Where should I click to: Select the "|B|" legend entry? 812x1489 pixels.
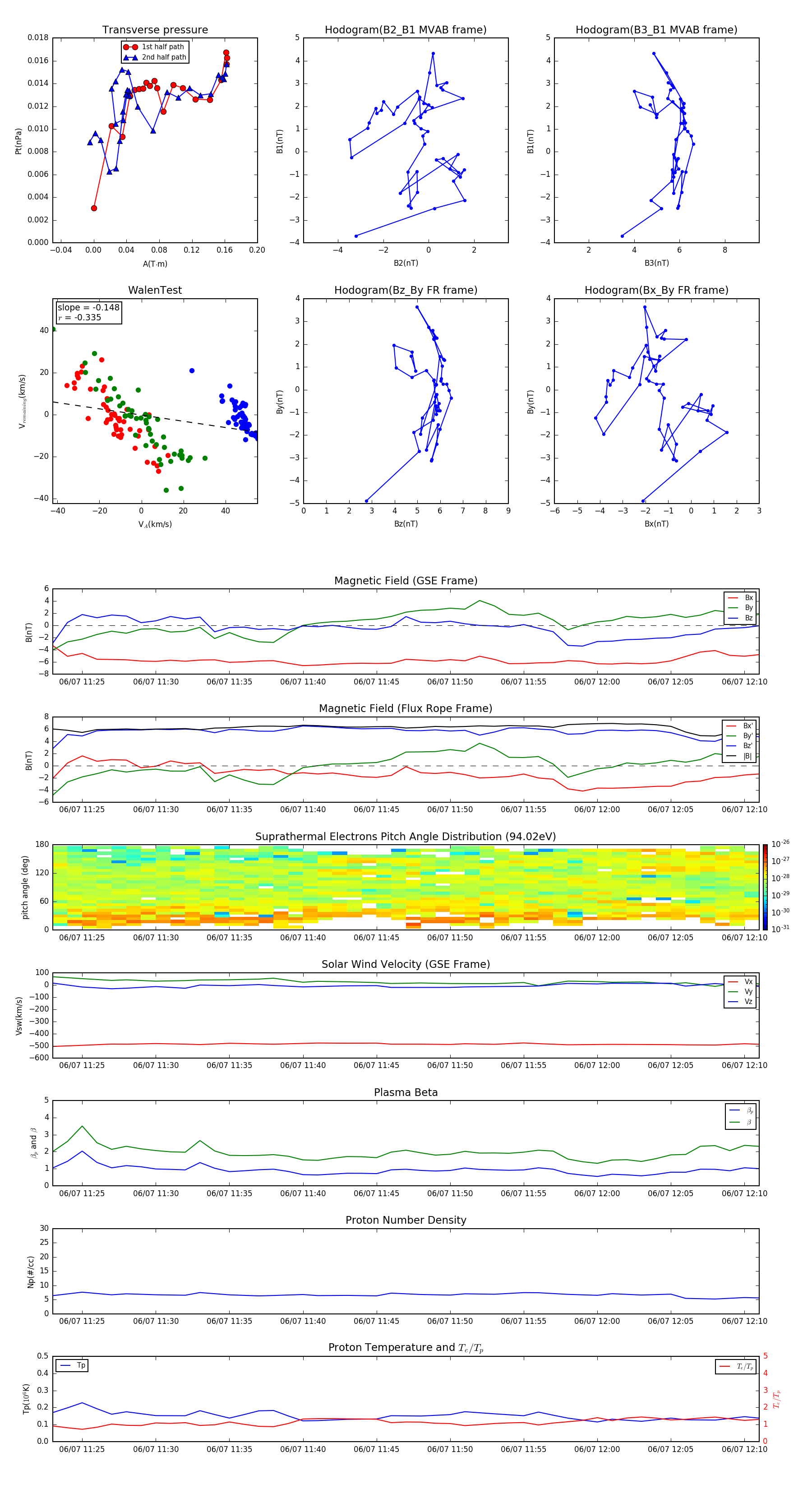tap(739, 757)
